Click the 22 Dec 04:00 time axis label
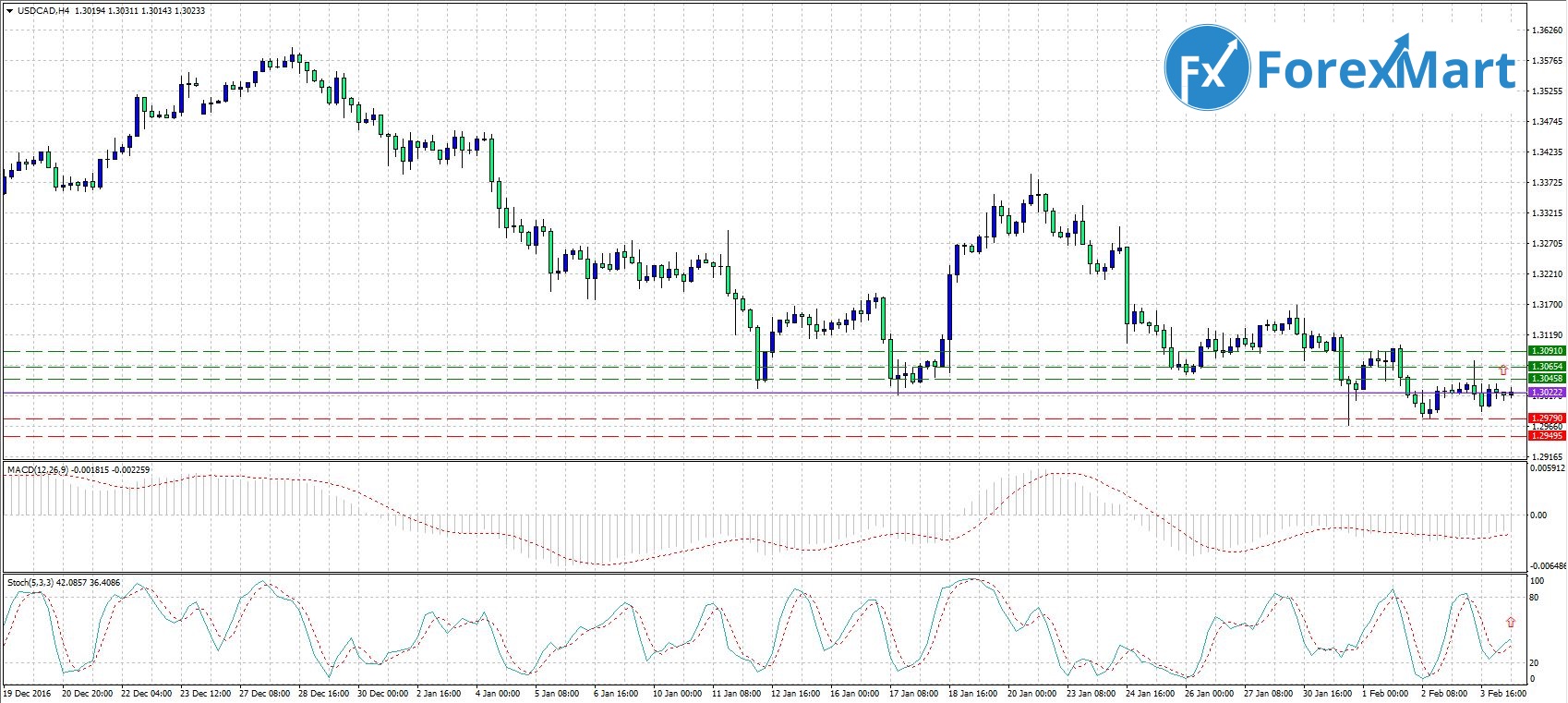 (x=147, y=694)
